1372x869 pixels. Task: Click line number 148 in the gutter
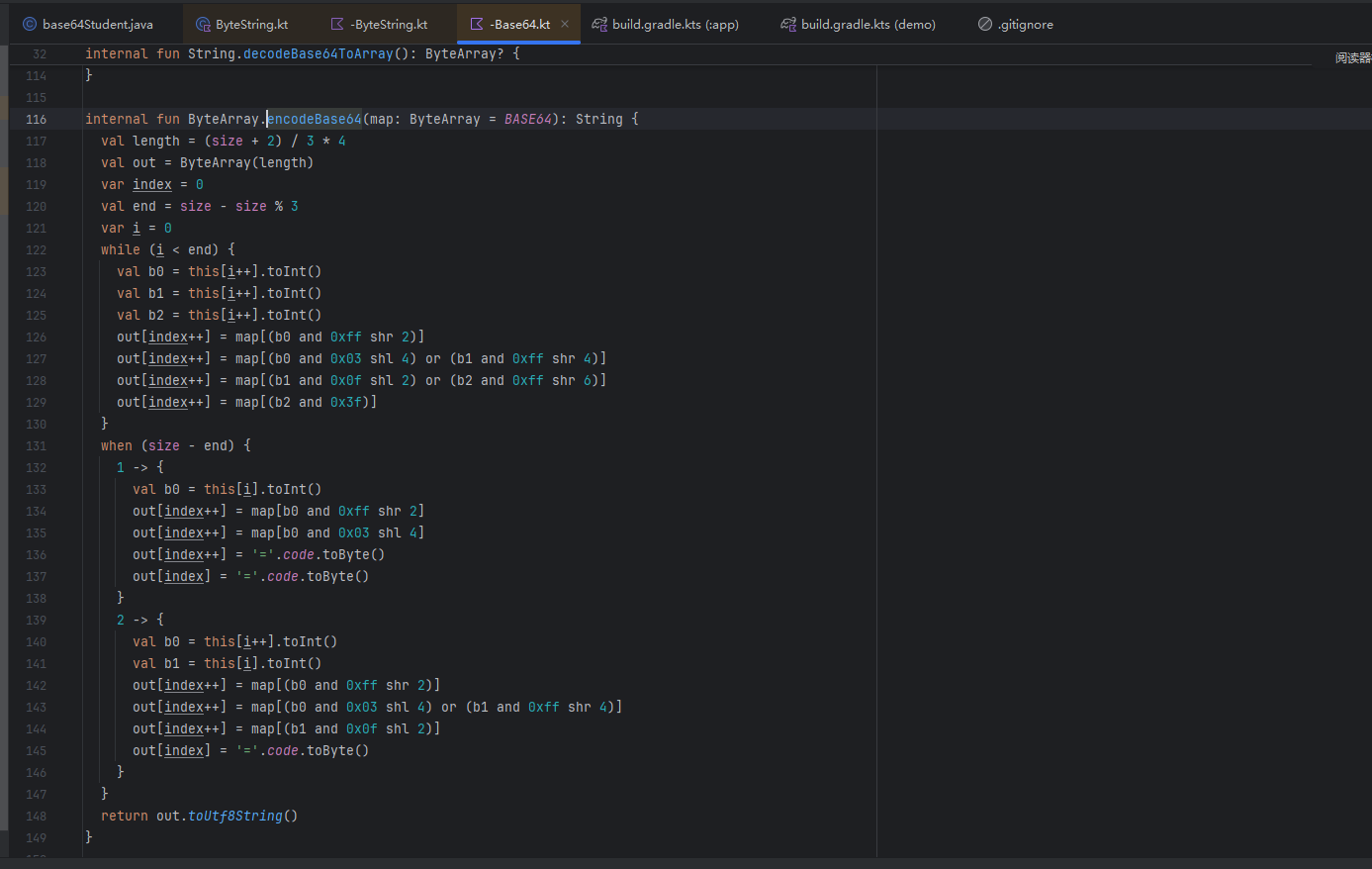(x=37, y=816)
